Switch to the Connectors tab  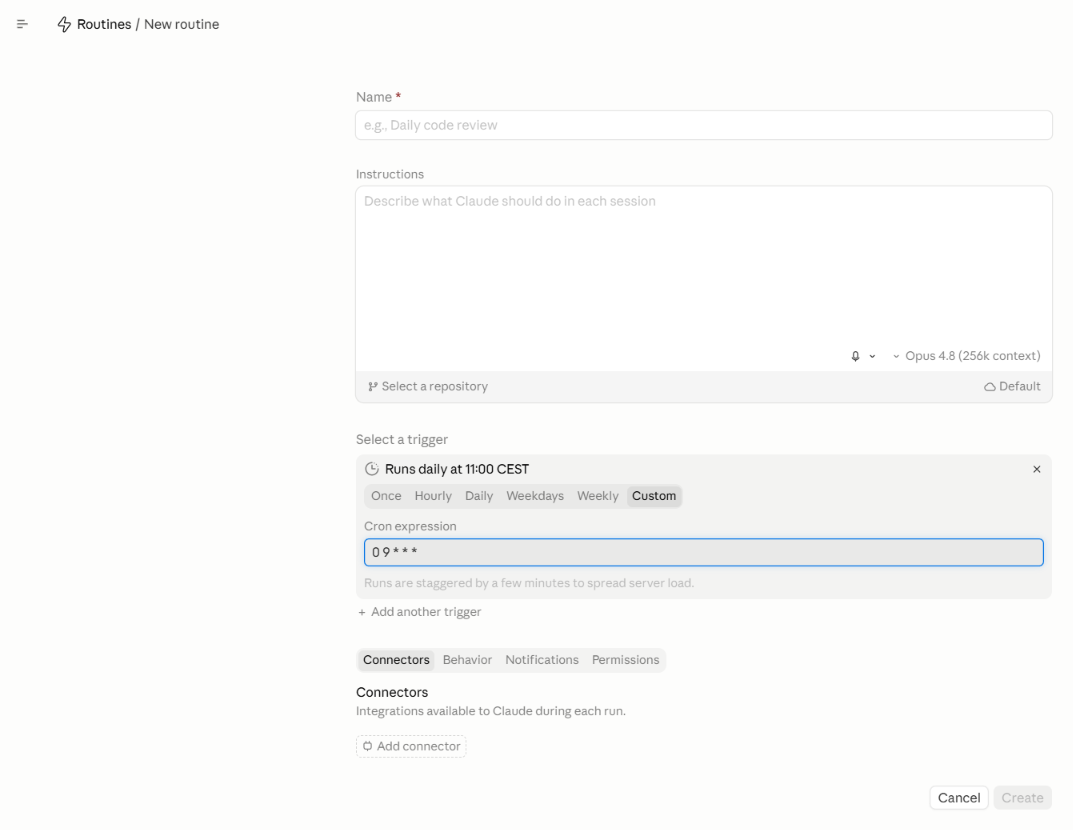click(x=396, y=660)
